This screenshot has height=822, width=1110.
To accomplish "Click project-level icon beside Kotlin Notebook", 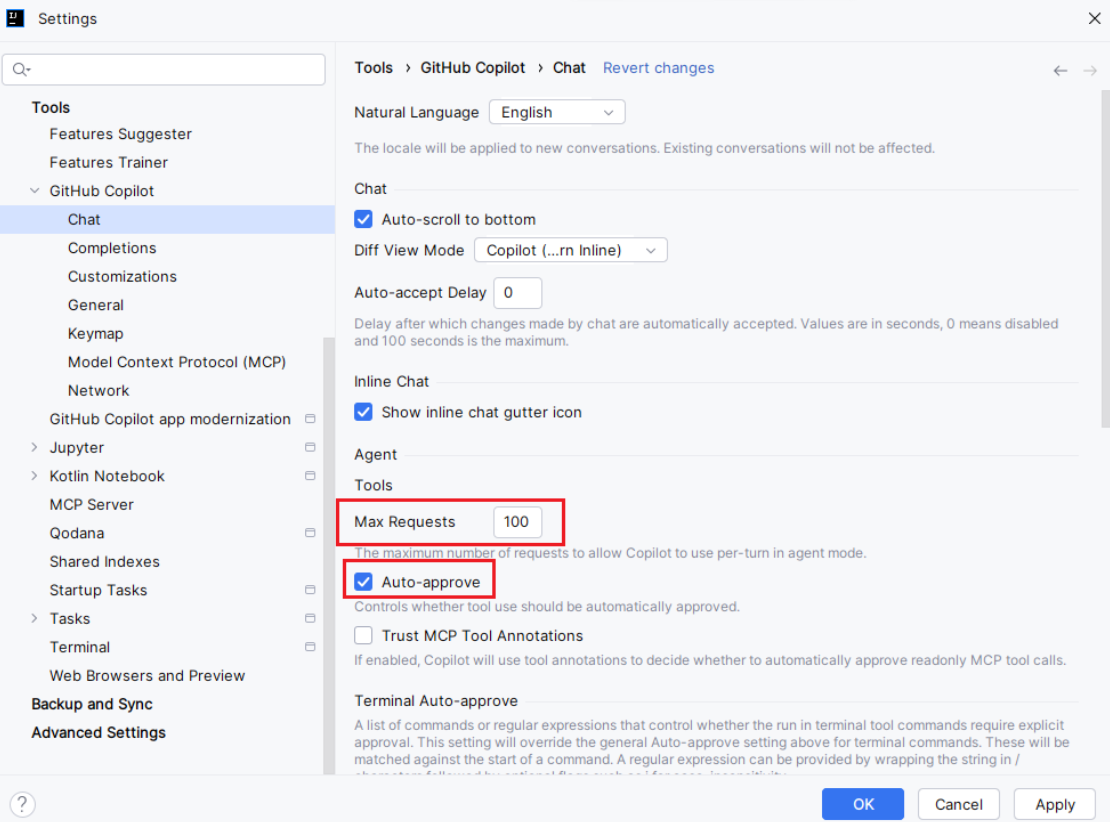I will click(x=310, y=476).
